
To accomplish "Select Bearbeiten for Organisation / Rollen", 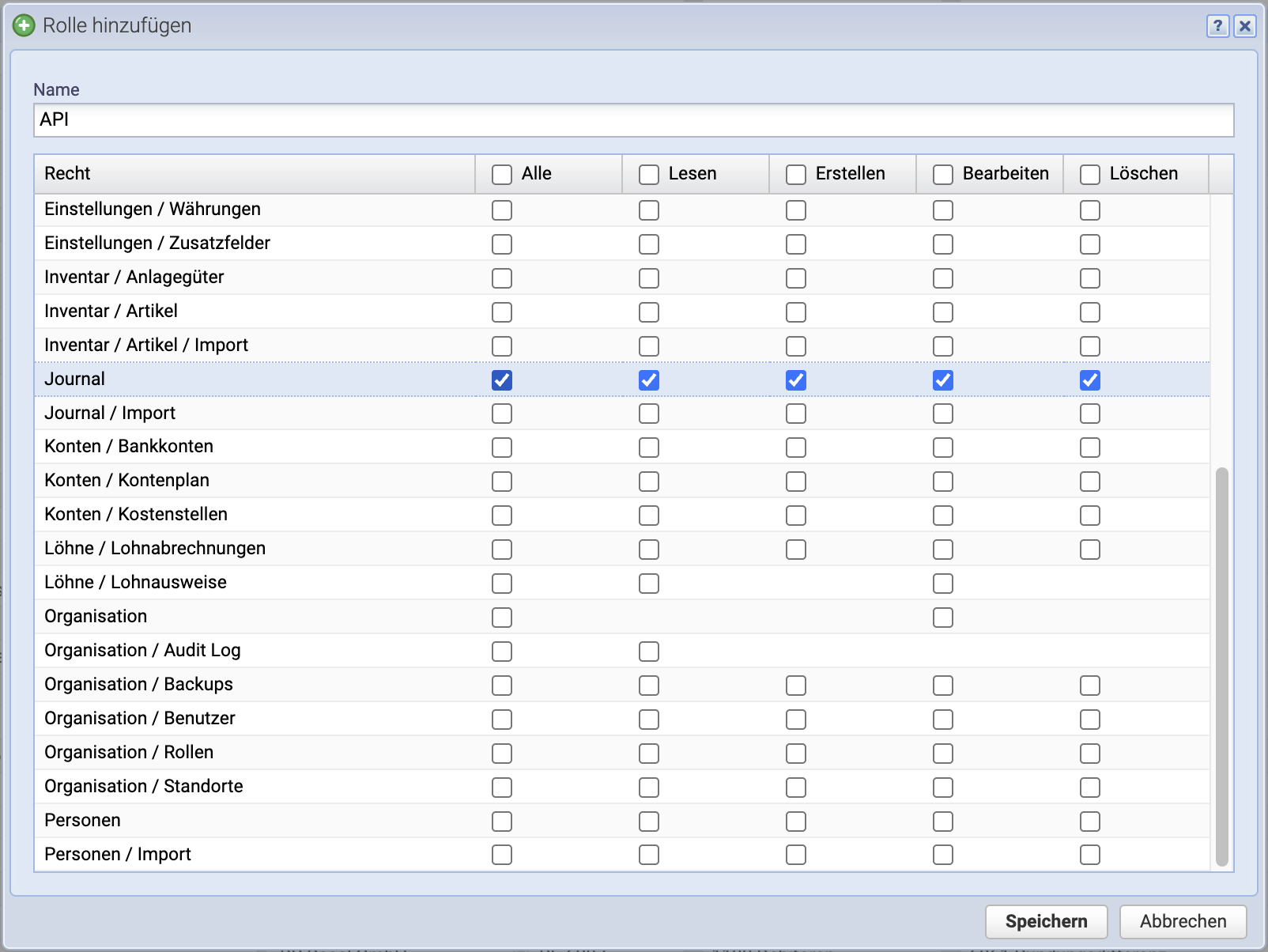I will click(x=943, y=754).
